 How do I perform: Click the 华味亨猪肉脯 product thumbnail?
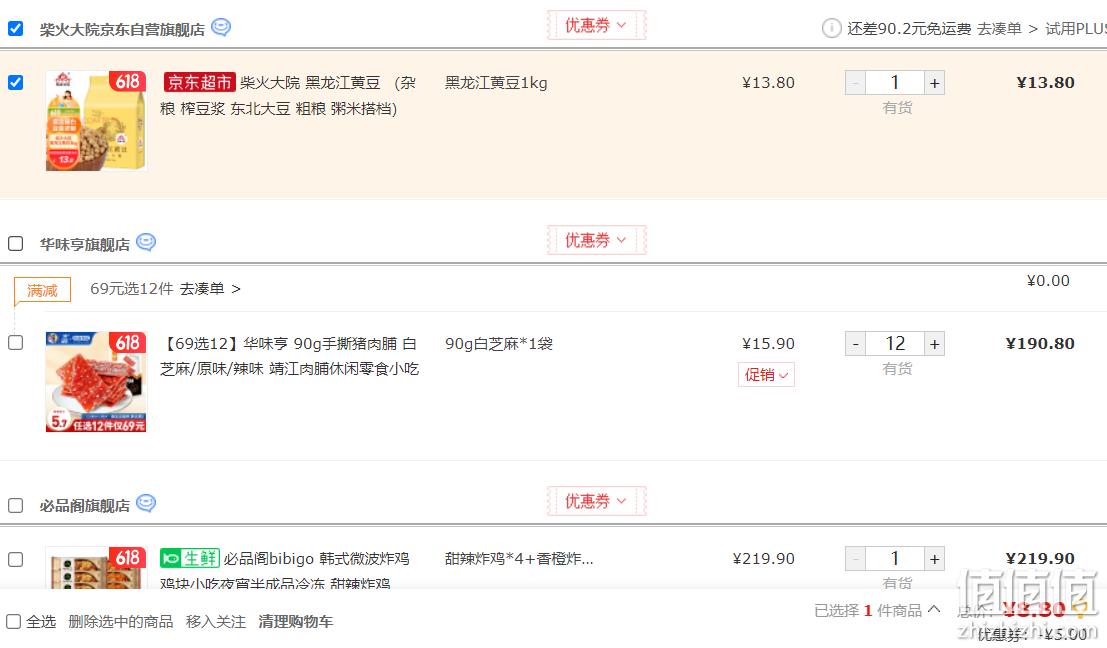[x=96, y=382]
